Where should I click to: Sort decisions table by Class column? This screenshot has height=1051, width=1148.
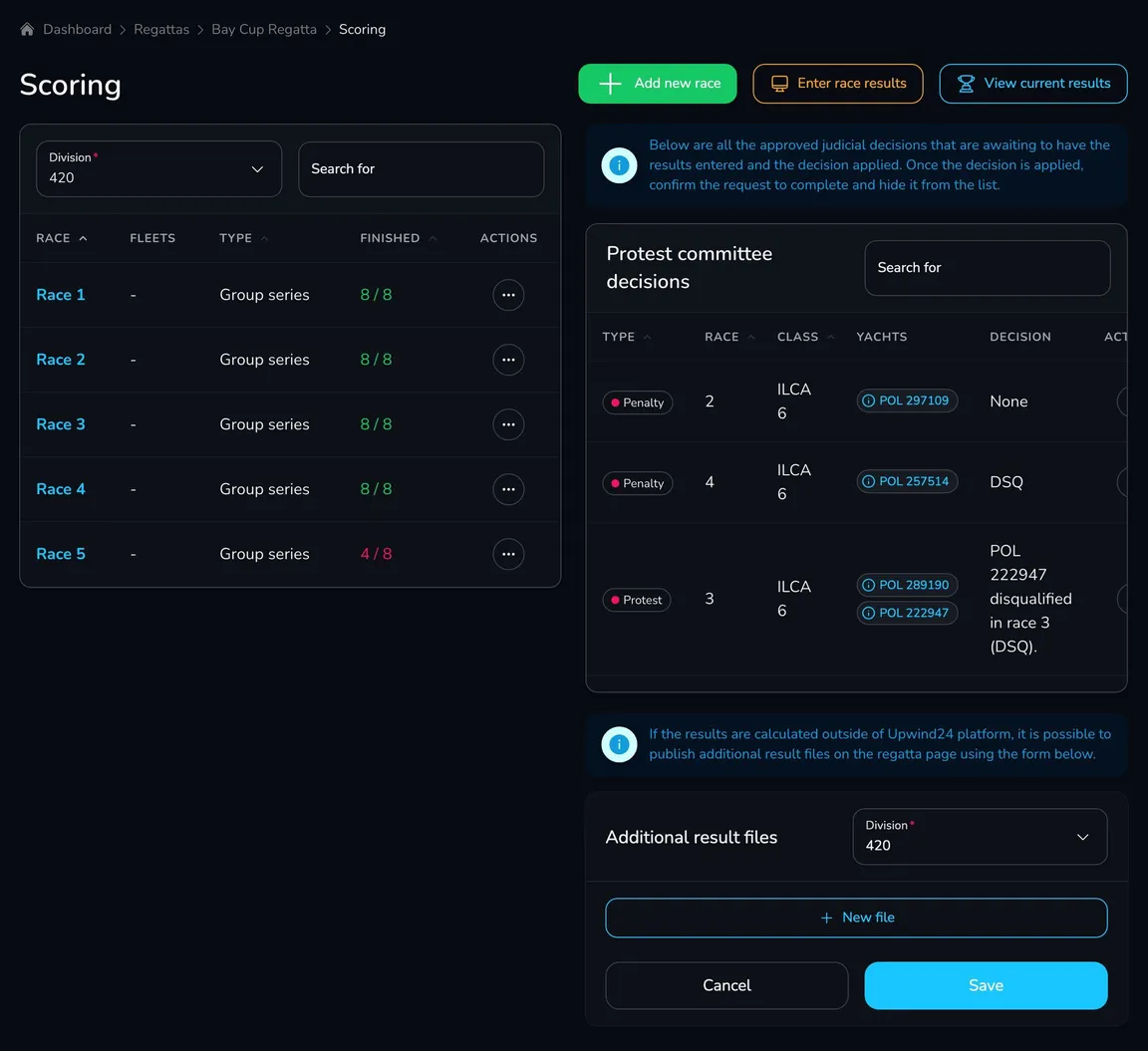click(x=805, y=337)
